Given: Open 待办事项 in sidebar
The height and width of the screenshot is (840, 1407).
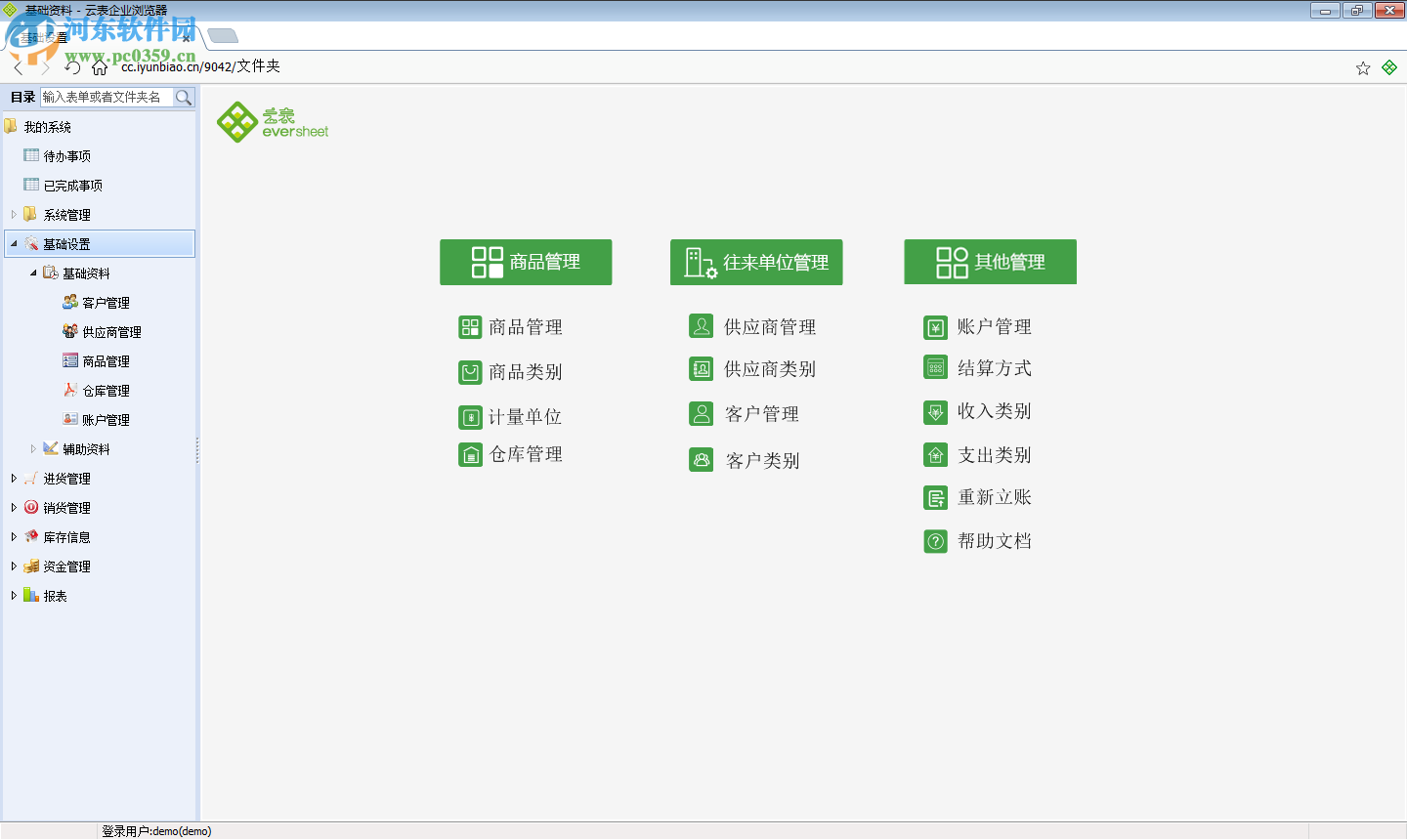Looking at the screenshot, I should 67,156.
